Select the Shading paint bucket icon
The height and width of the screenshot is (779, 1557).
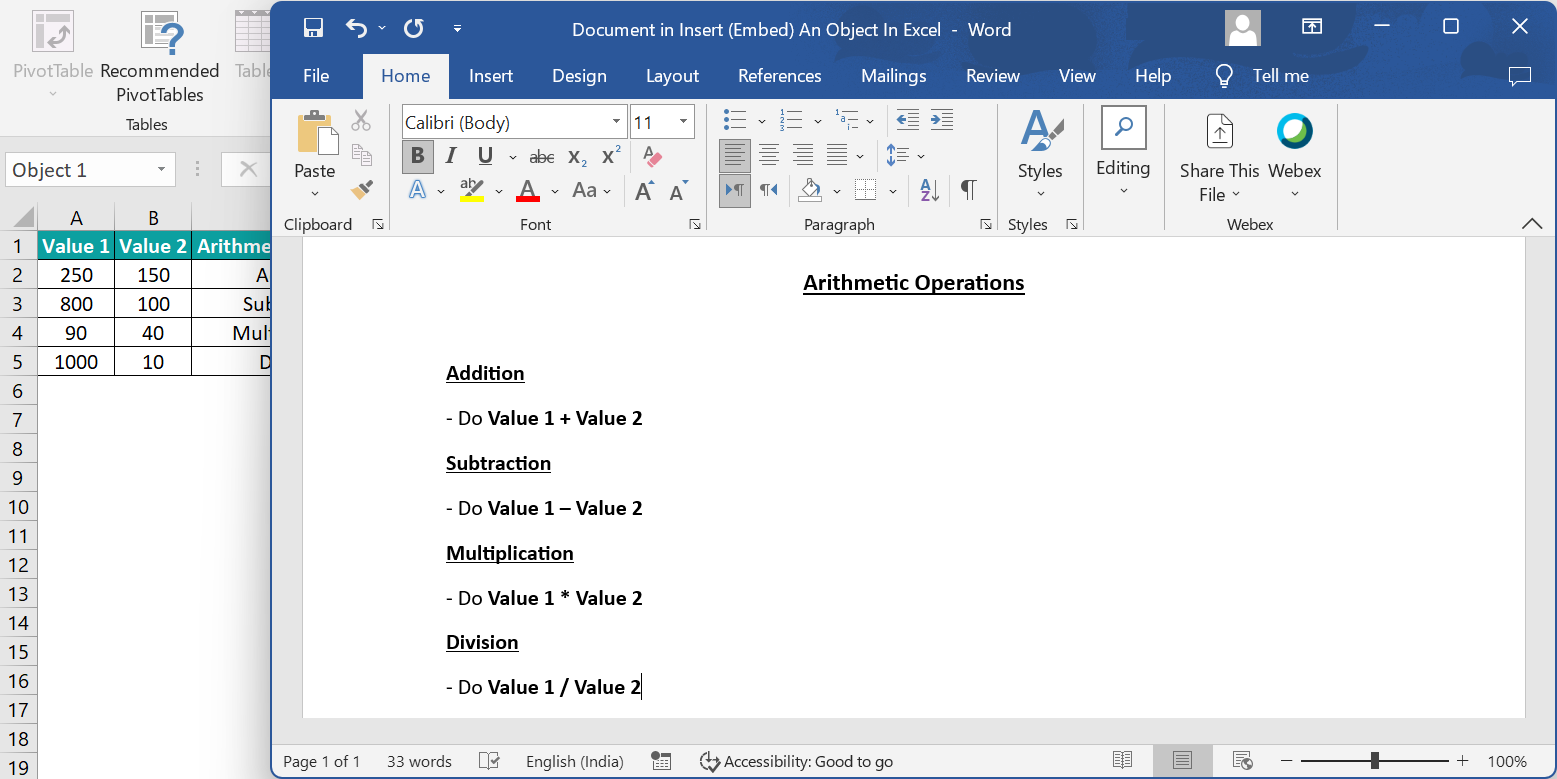[811, 189]
